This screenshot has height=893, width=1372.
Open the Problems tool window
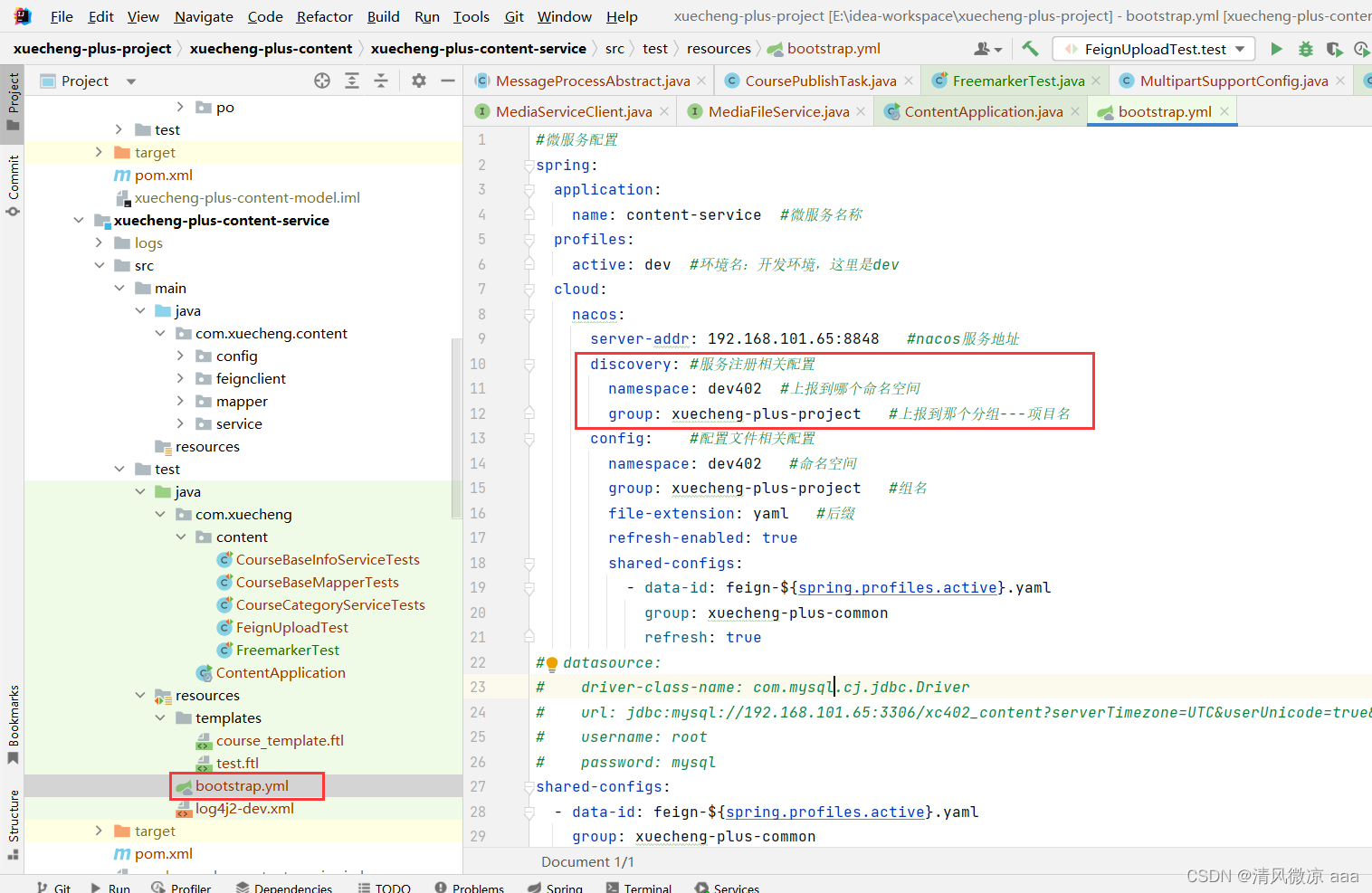[x=469, y=888]
